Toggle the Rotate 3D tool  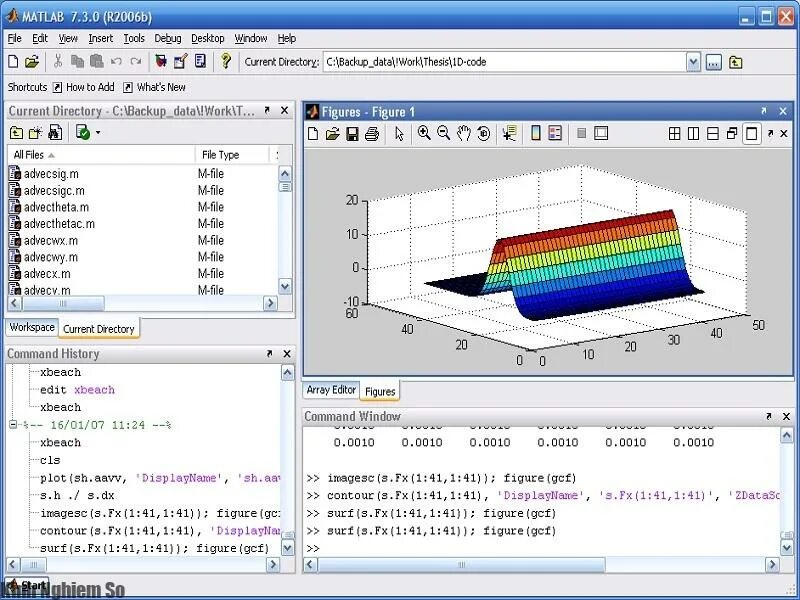pyautogui.click(x=483, y=134)
